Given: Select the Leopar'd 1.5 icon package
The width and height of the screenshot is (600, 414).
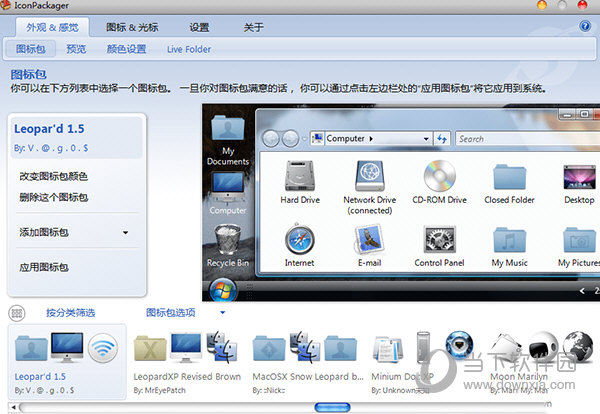Looking at the screenshot, I should (x=67, y=362).
